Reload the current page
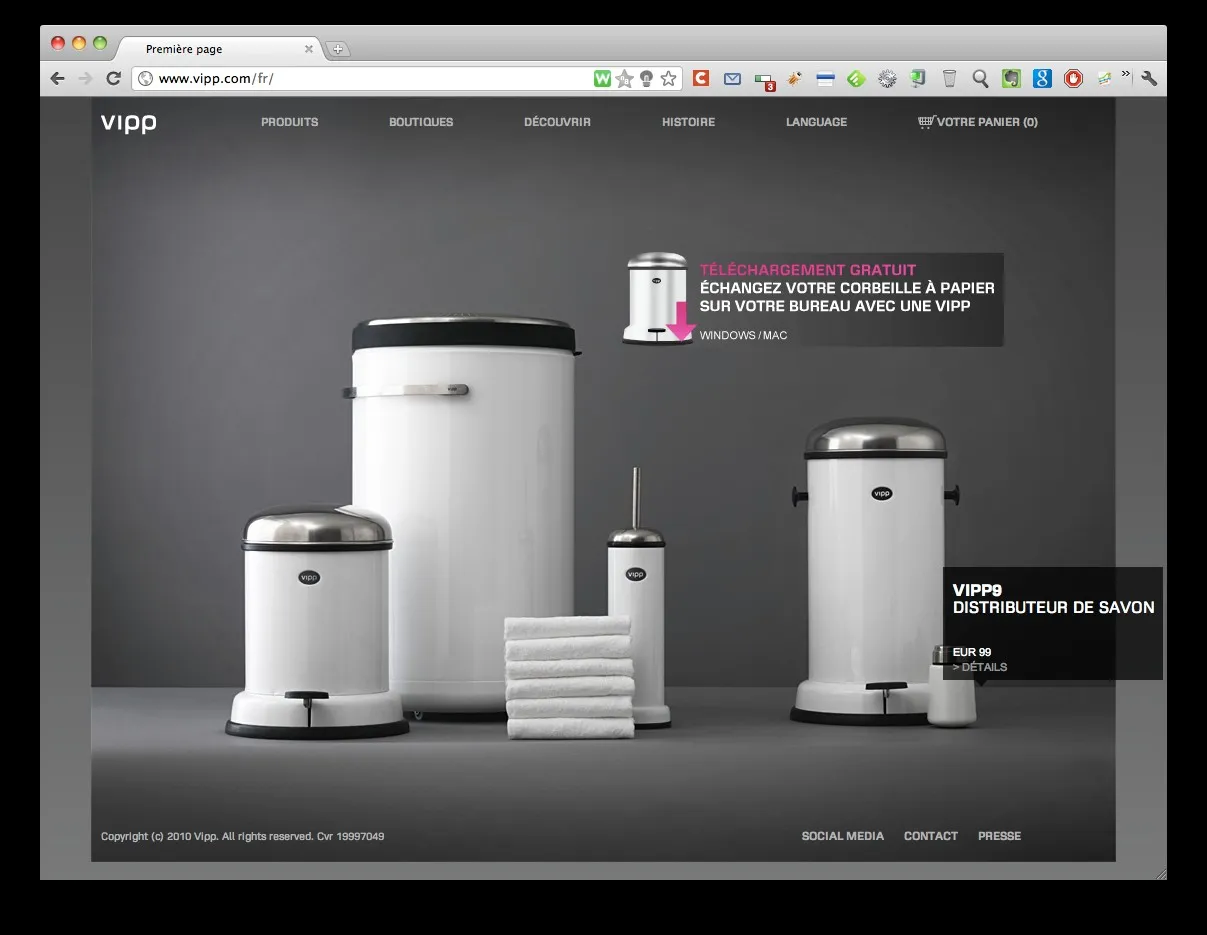This screenshot has height=935, width=1207. pos(113,78)
